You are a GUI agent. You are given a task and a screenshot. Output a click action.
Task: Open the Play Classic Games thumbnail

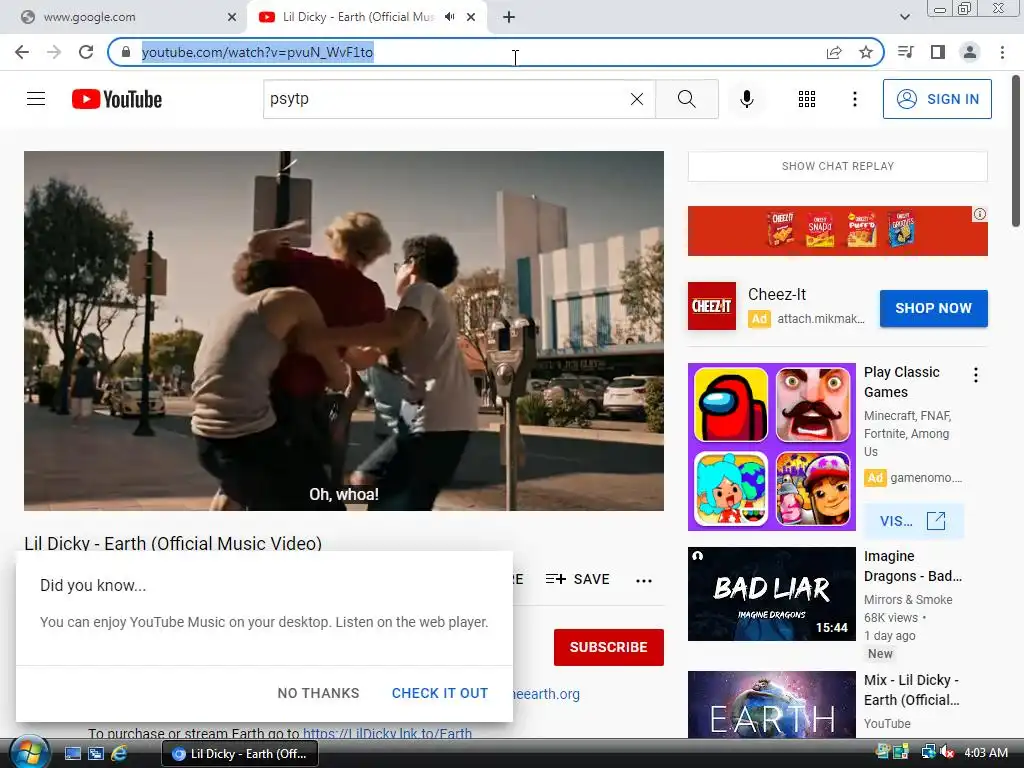[x=771, y=447]
